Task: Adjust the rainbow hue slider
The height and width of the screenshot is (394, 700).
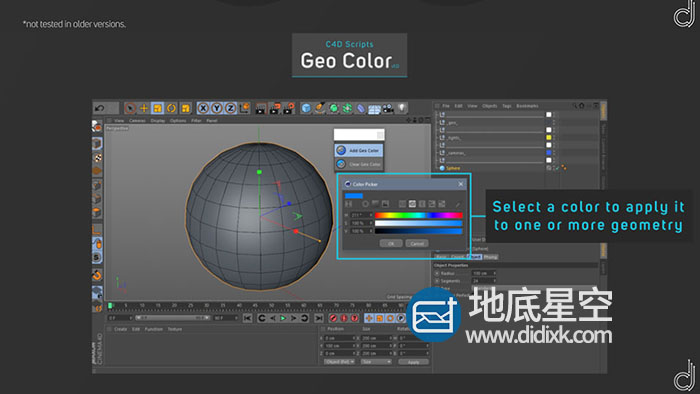Action: click(x=418, y=215)
